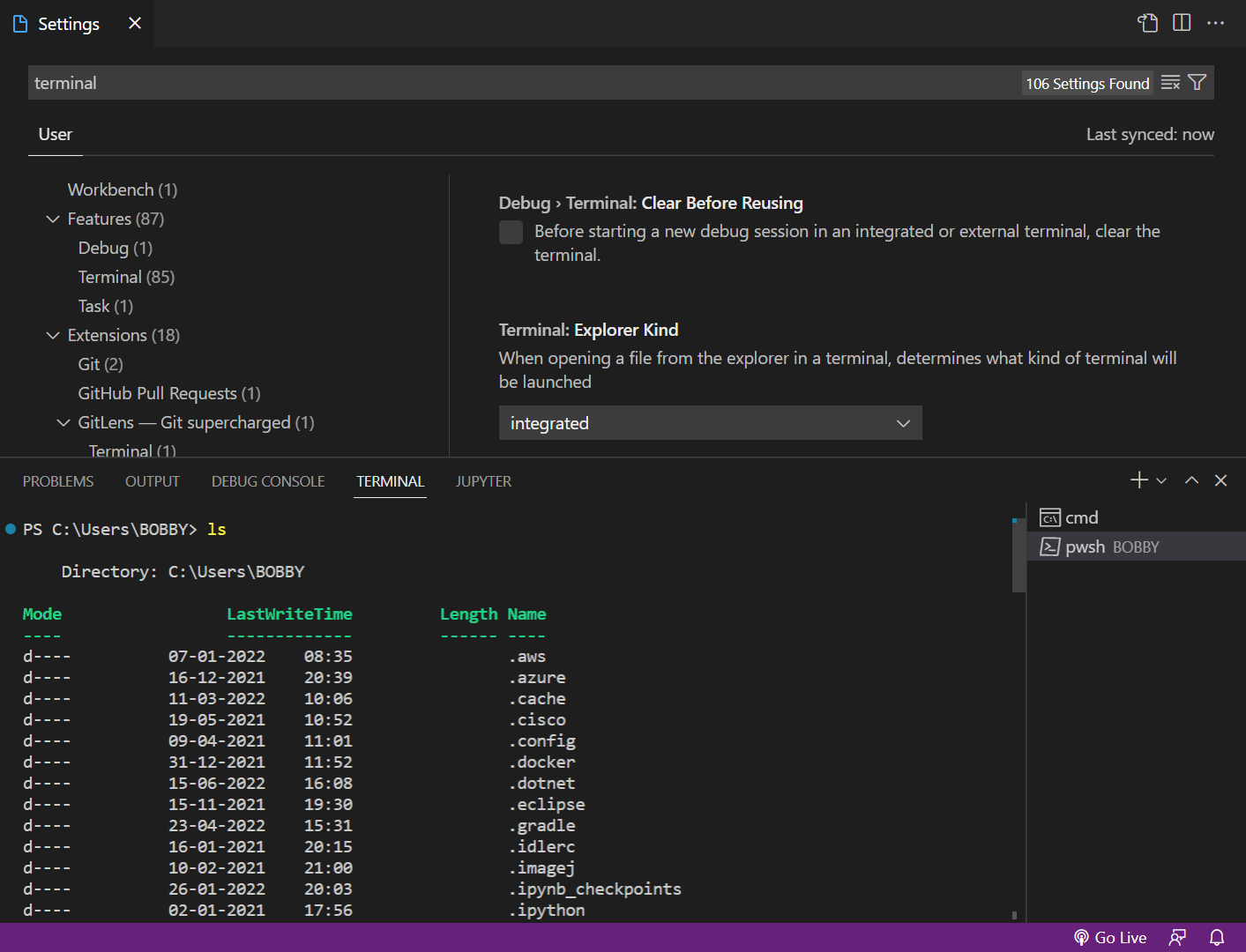
Task: Open the Settings (JSON) icon
Action: (1147, 24)
